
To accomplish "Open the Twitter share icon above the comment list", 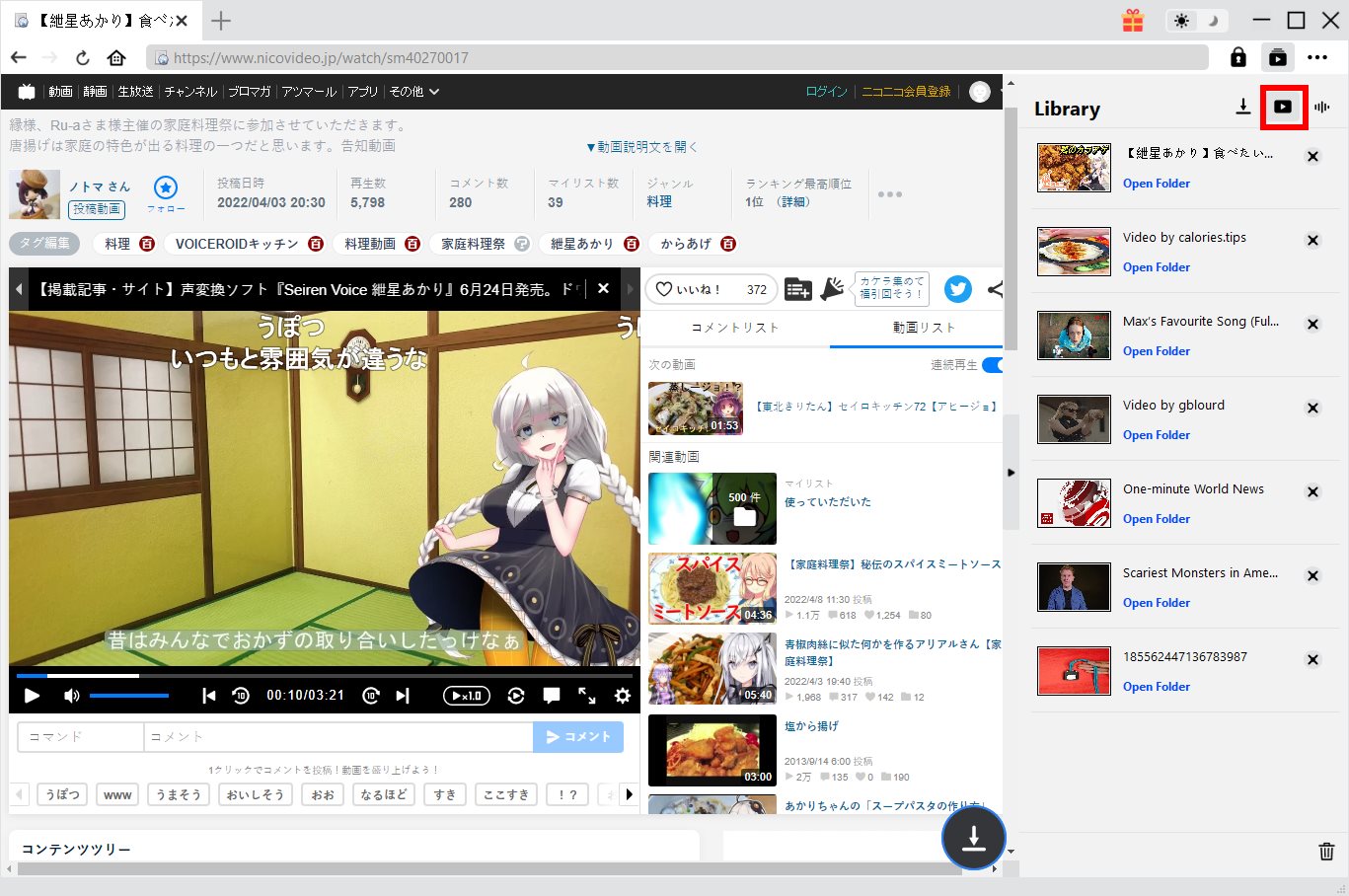I will tap(956, 289).
